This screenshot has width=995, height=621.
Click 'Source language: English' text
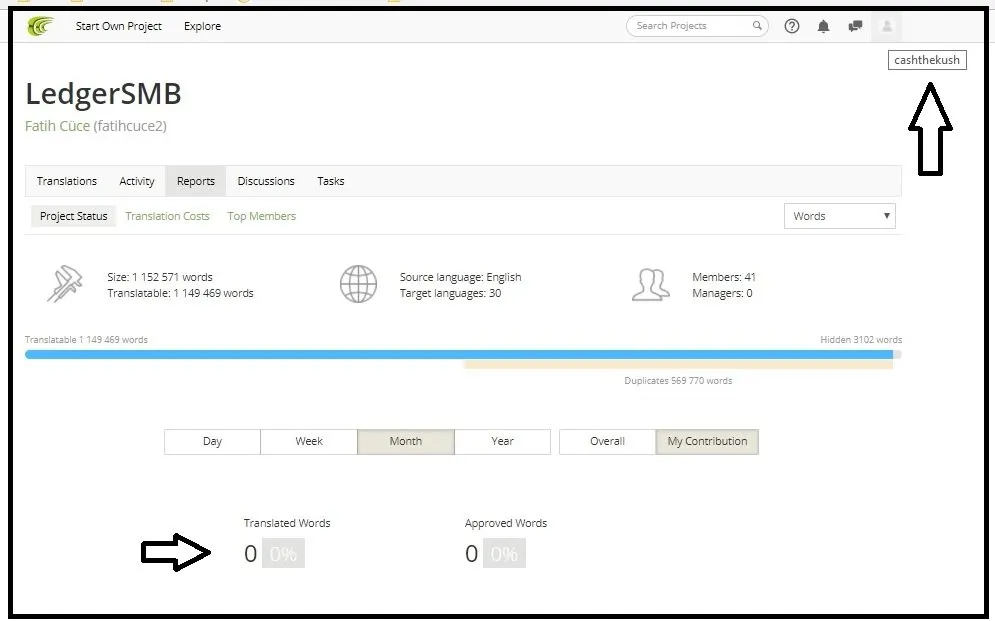click(x=461, y=277)
